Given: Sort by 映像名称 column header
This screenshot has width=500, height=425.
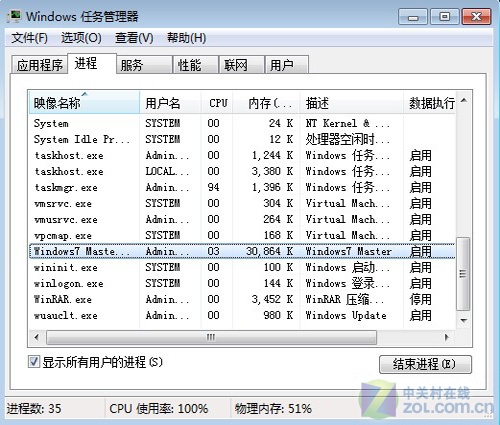Looking at the screenshot, I should click(84, 102).
